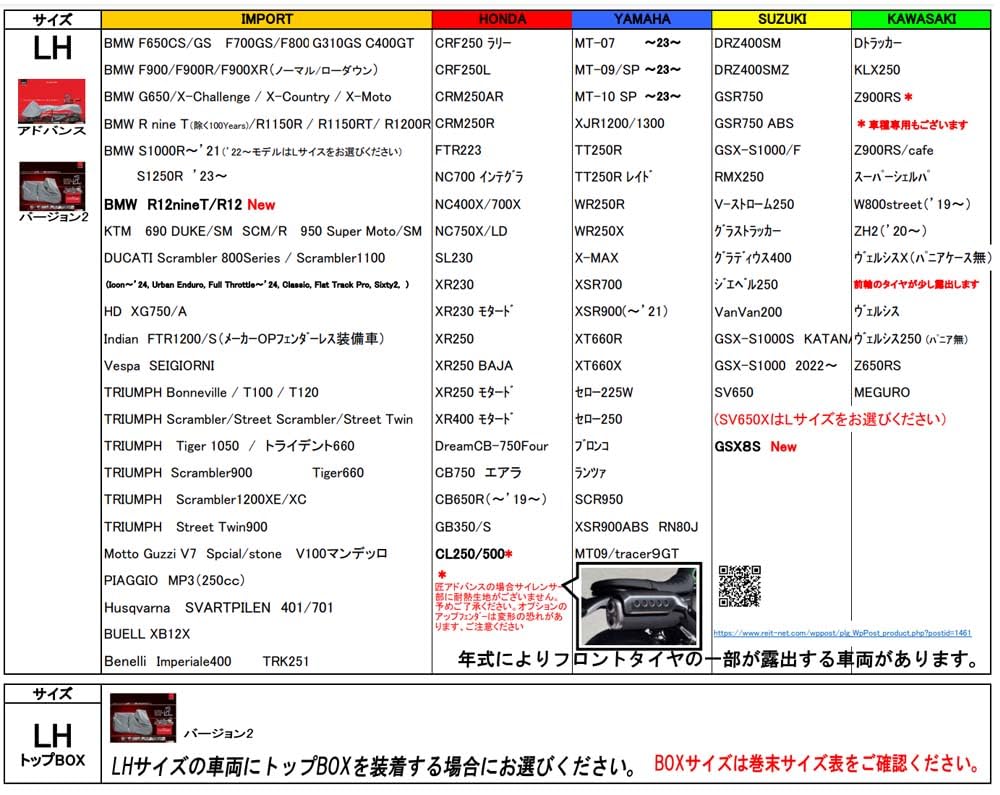This screenshot has height=795, width=1000.
Task: Click the バージョン2 cover thumbnail under LH
Action: (x=52, y=186)
